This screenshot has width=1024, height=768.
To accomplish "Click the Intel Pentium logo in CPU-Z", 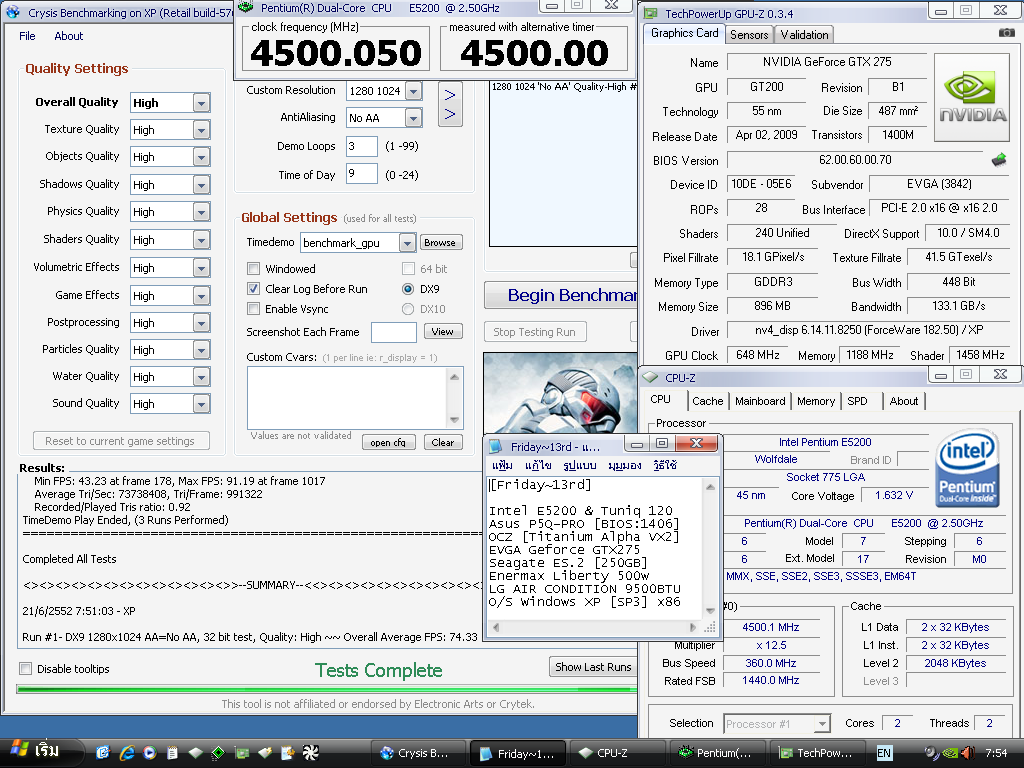I will (967, 468).
